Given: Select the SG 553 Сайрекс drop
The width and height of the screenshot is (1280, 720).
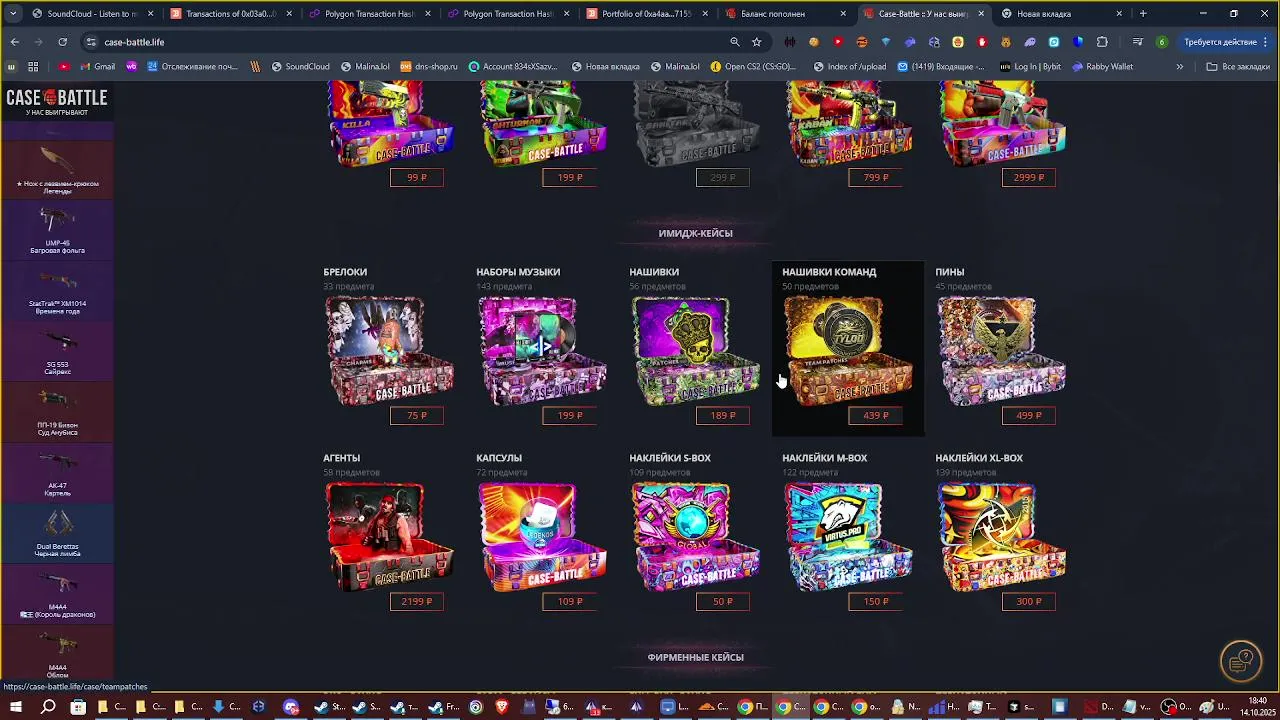Looking at the screenshot, I should pos(57,350).
